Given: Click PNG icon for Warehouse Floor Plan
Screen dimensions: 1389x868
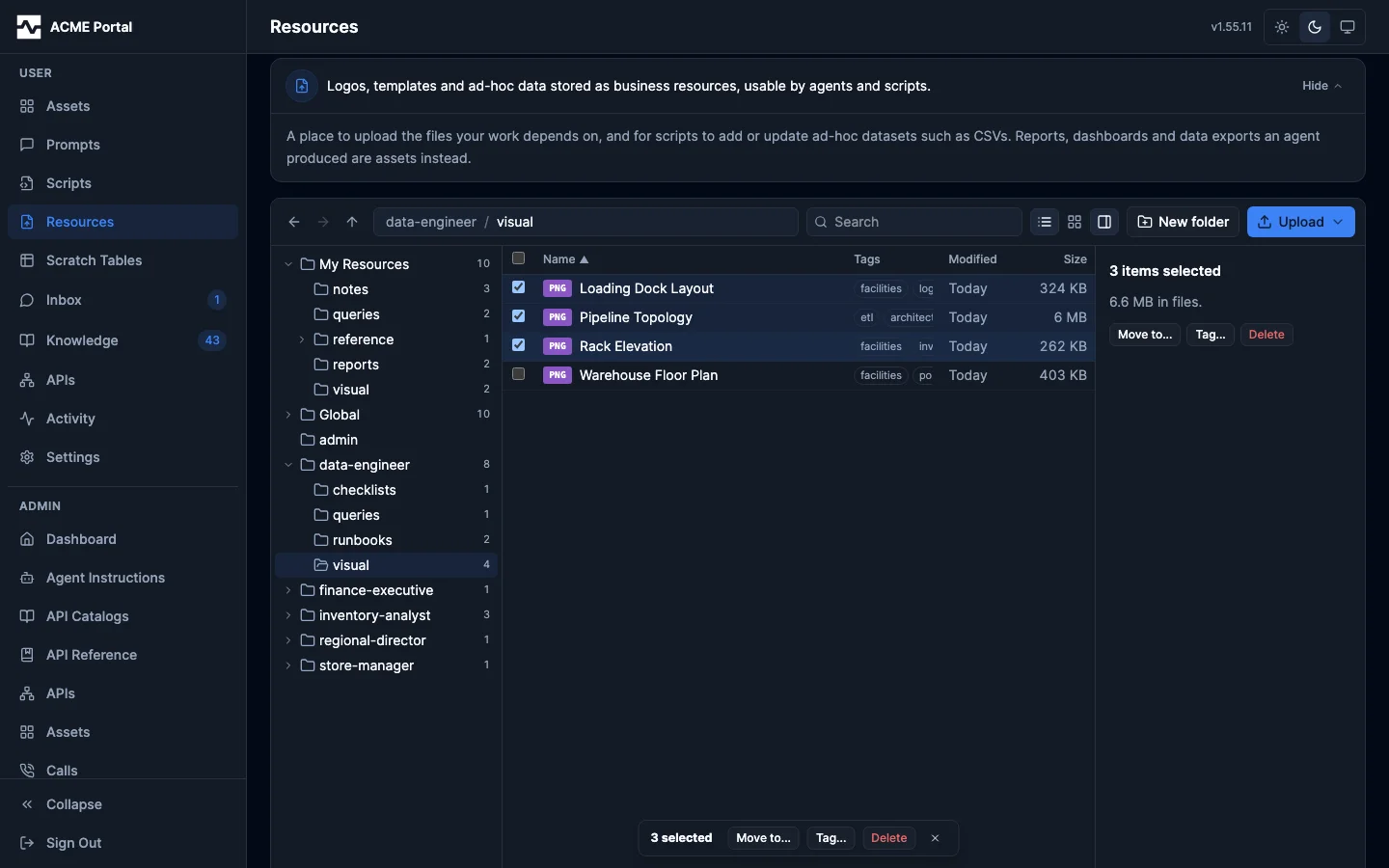Looking at the screenshot, I should pos(558,375).
